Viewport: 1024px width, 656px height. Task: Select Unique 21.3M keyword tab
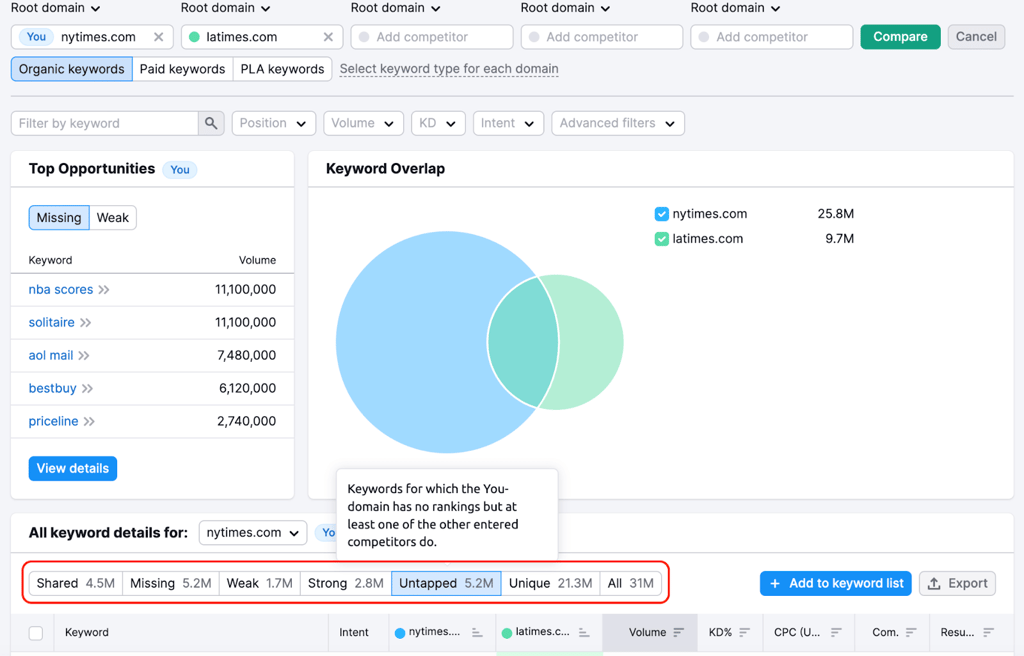[551, 583]
